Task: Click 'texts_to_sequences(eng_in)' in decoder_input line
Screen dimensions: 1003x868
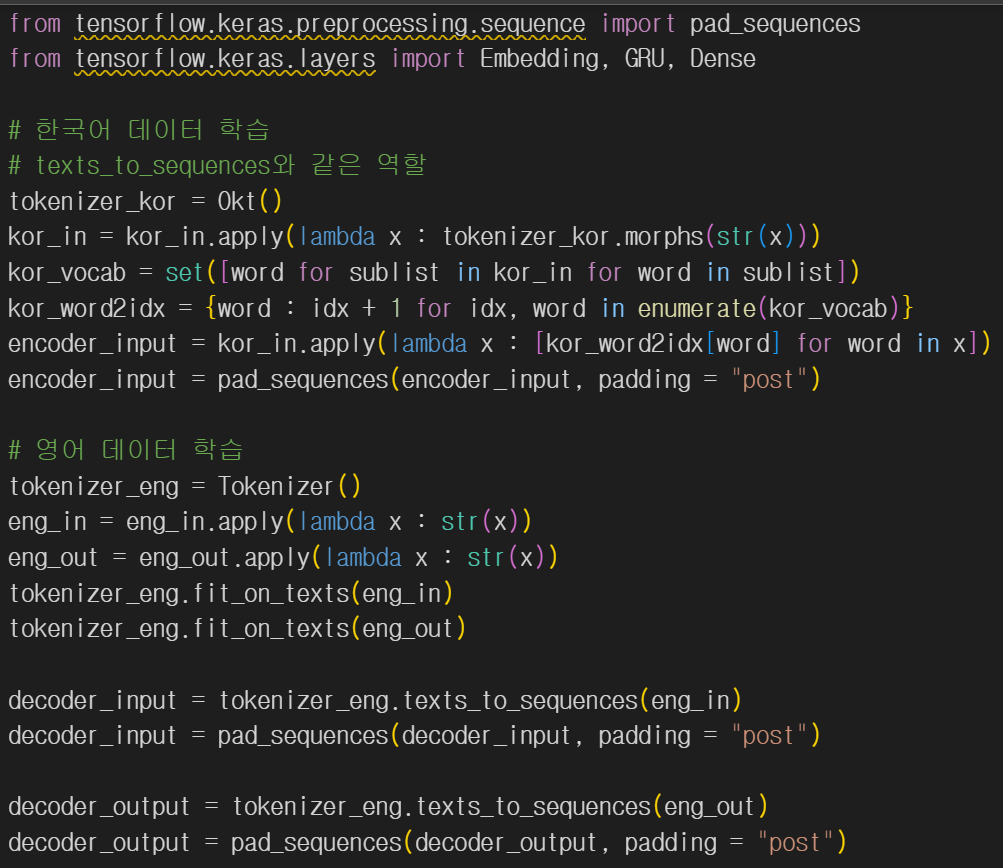Action: 573,700
